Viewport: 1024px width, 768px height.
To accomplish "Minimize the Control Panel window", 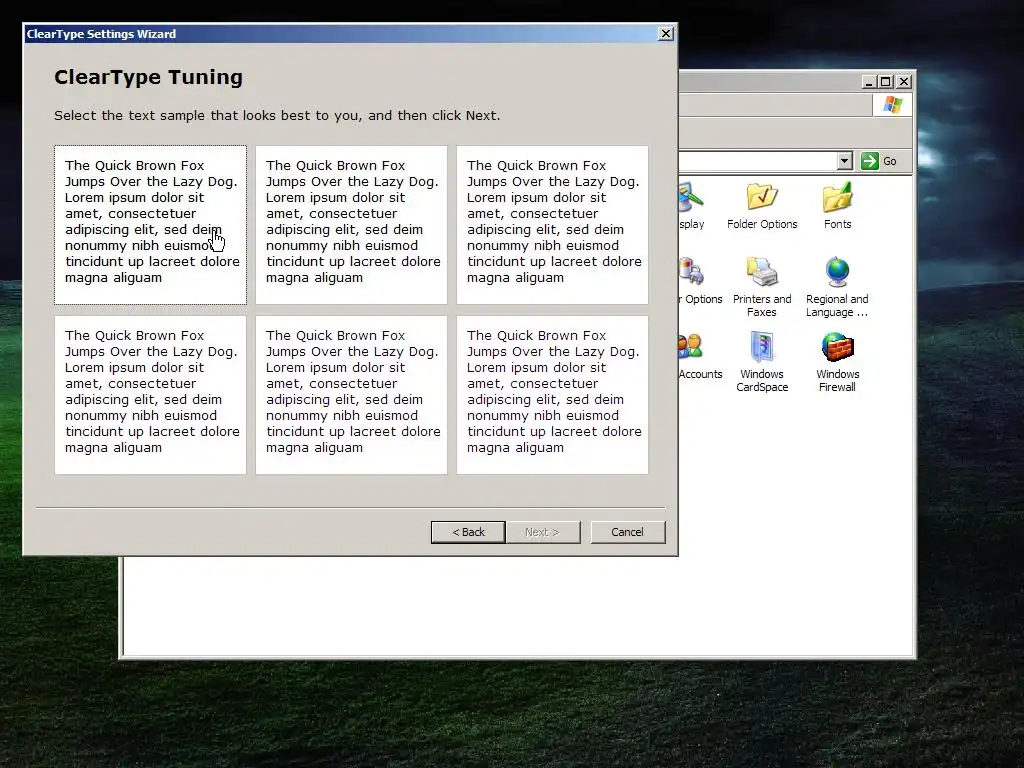I will pyautogui.click(x=868, y=82).
